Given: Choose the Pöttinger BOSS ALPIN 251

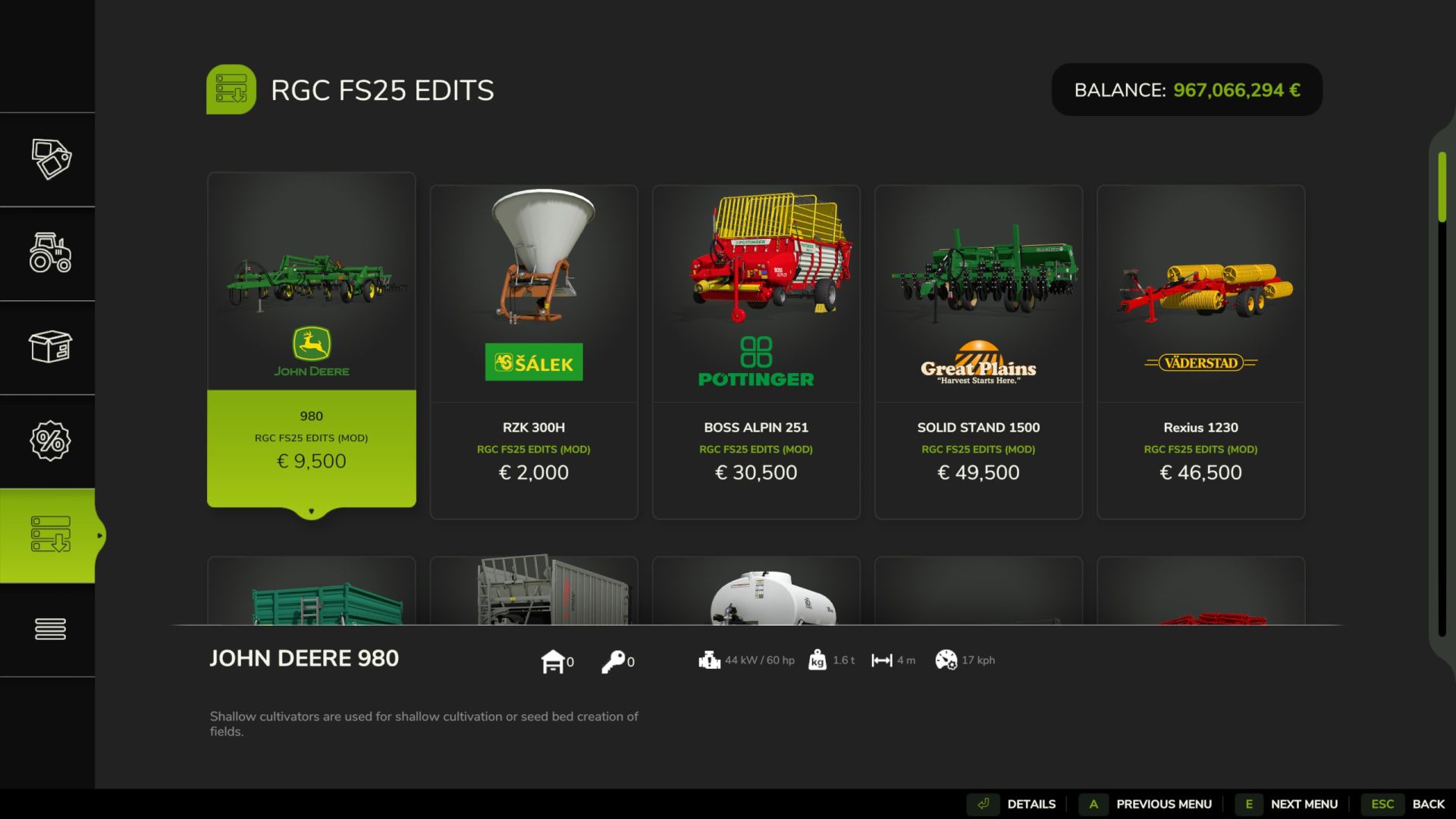Looking at the screenshot, I should (756, 352).
